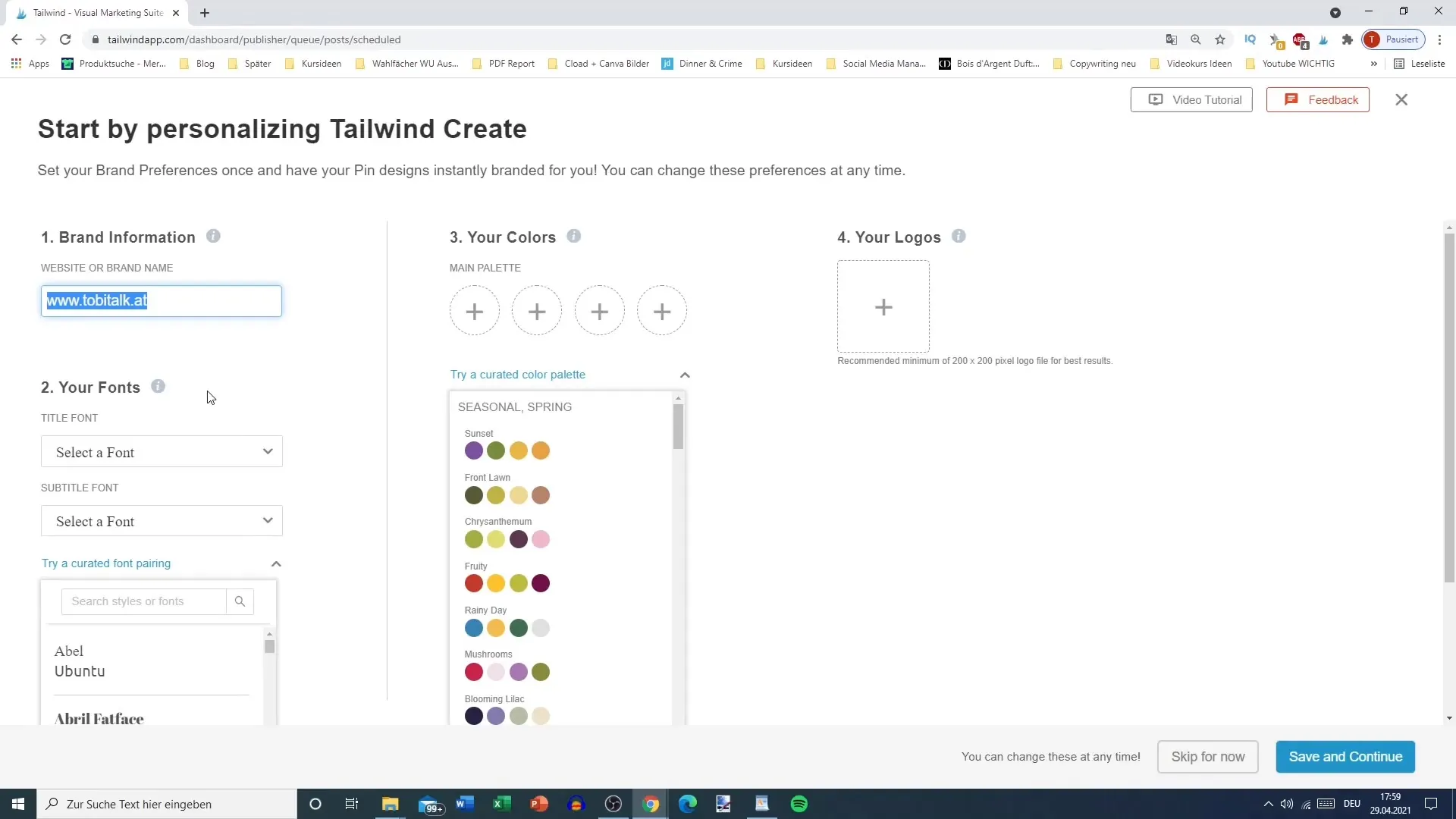Show more bookmarks with the chevron

pyautogui.click(x=1373, y=64)
